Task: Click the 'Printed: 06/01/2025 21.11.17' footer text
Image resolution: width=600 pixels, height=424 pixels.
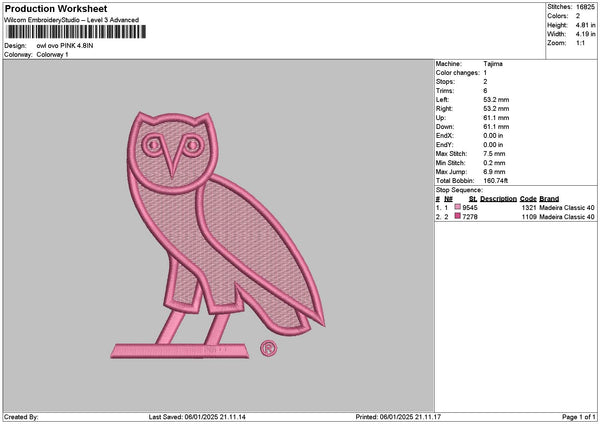Action: point(398,417)
